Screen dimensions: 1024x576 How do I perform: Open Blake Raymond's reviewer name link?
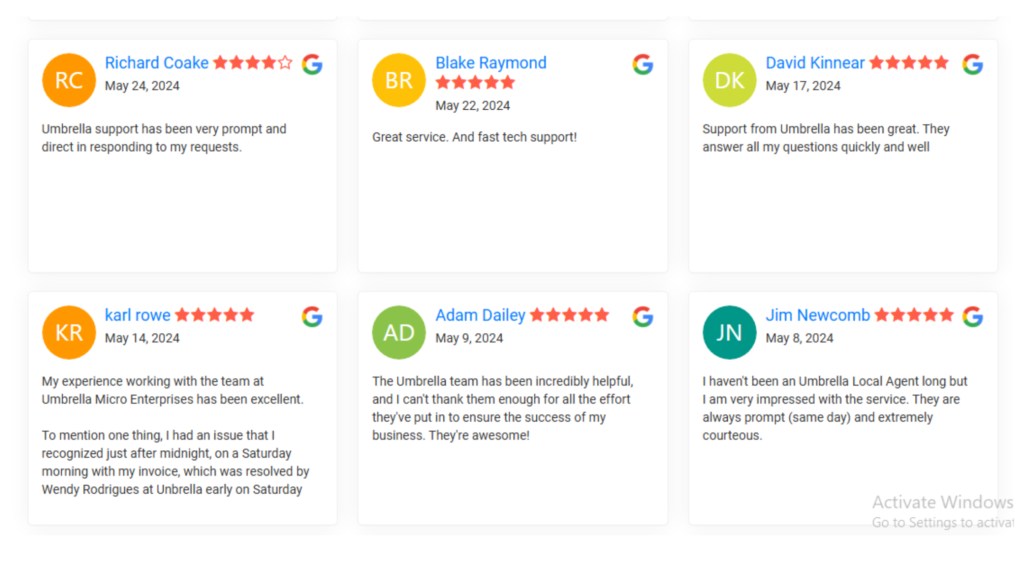(491, 63)
